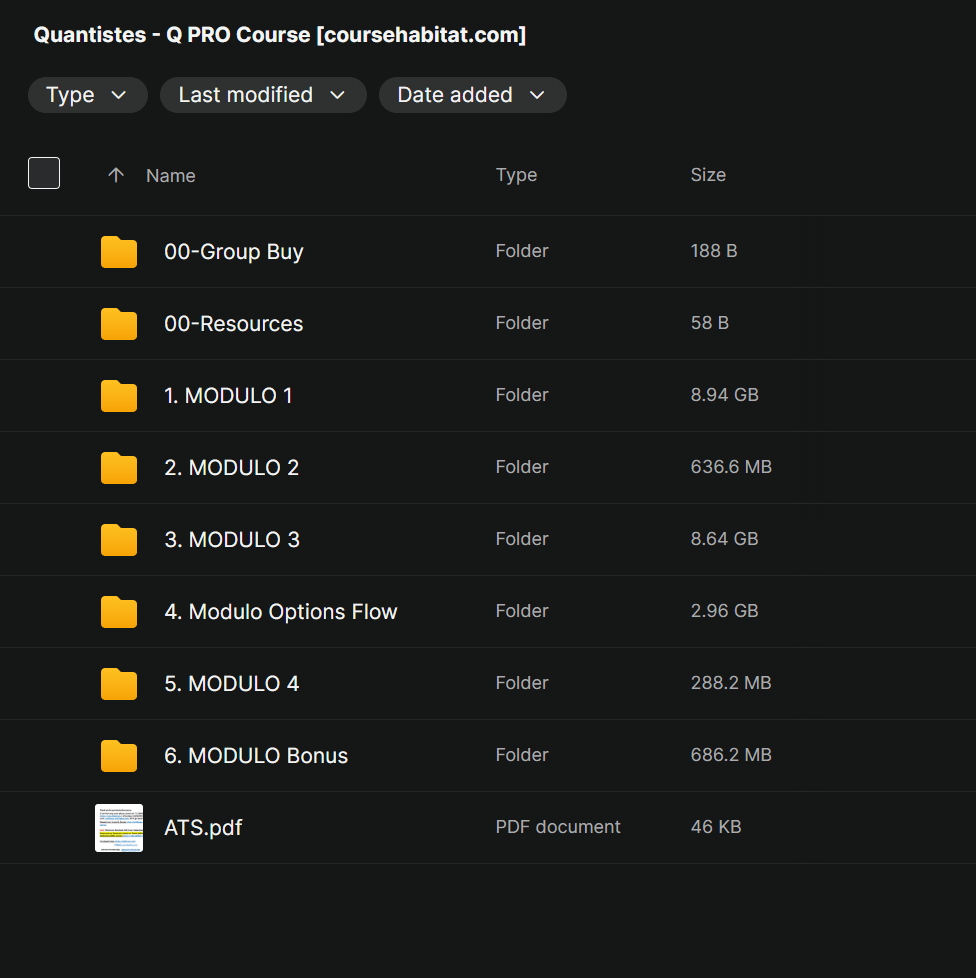This screenshot has height=978, width=976.
Task: Click the sort direction arrow beside Name
Action: click(x=116, y=175)
